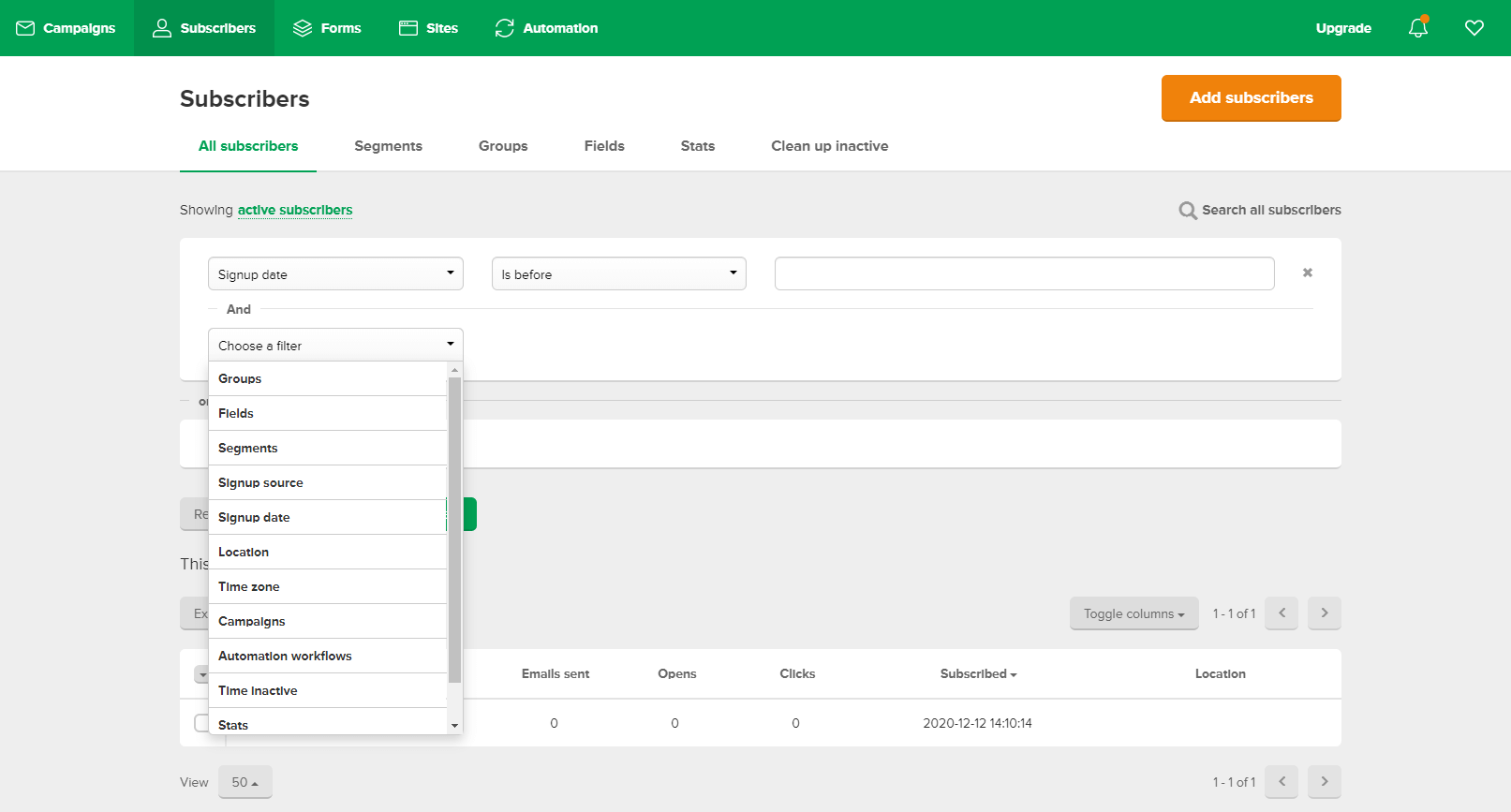1511x812 pixels.
Task: Click active subscribers link
Action: coord(295,210)
